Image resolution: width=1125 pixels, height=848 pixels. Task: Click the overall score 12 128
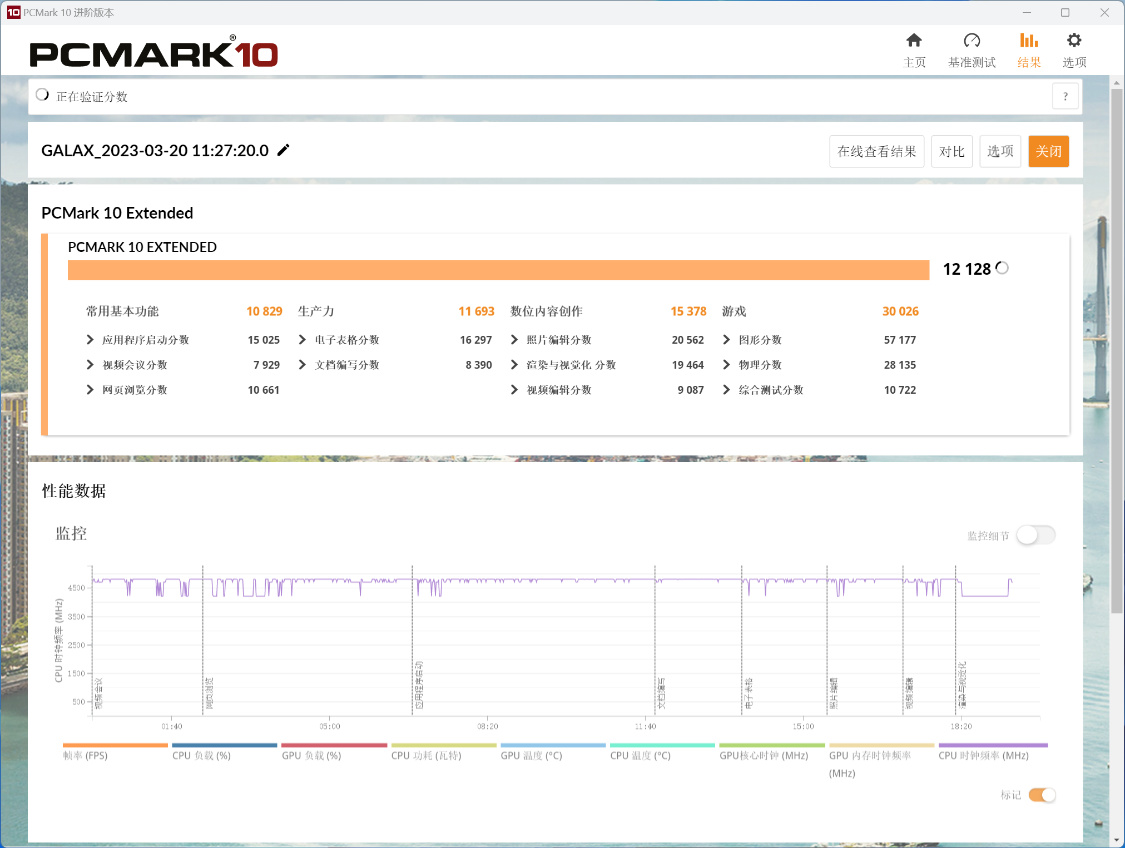(x=966, y=269)
